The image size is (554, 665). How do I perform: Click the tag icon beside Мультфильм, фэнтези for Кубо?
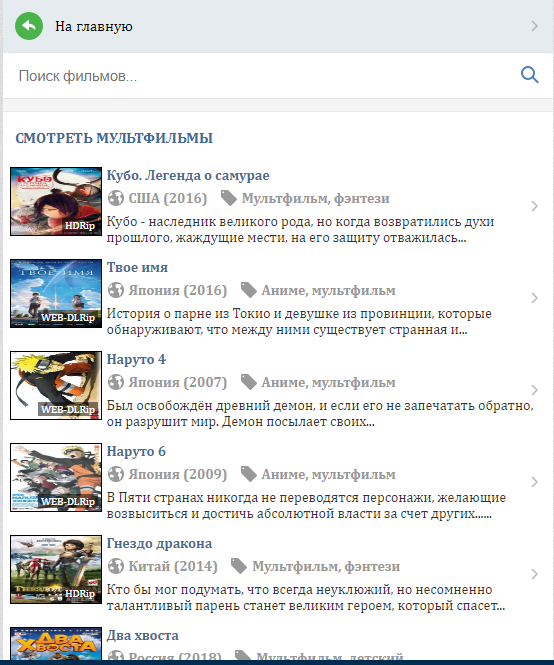click(229, 198)
